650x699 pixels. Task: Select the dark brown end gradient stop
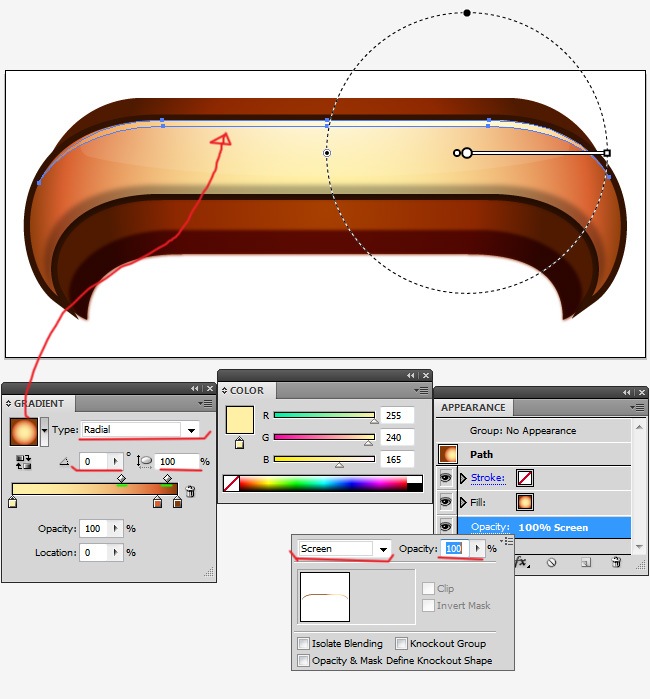177,503
